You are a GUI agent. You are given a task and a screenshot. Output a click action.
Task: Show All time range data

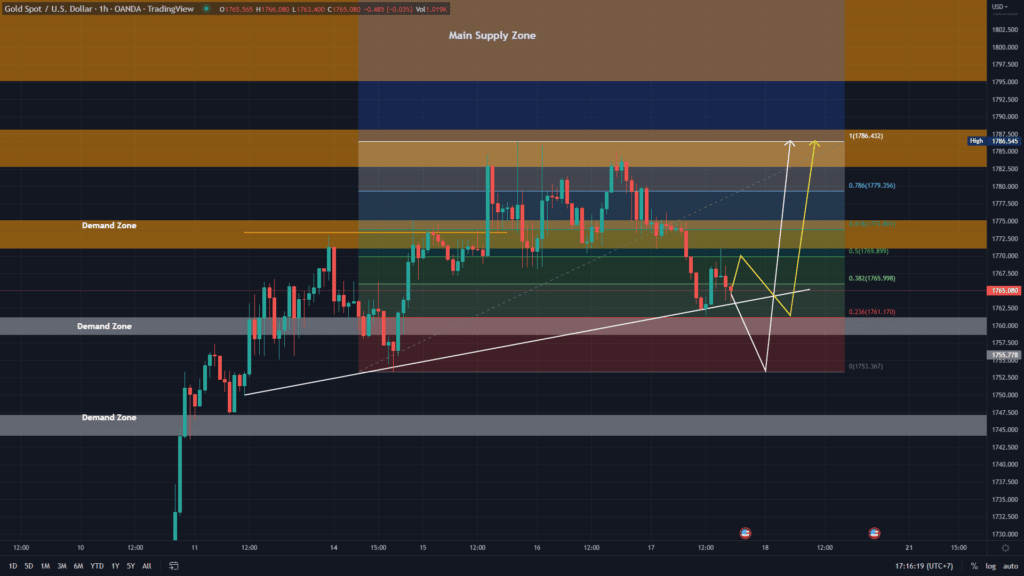click(147, 566)
